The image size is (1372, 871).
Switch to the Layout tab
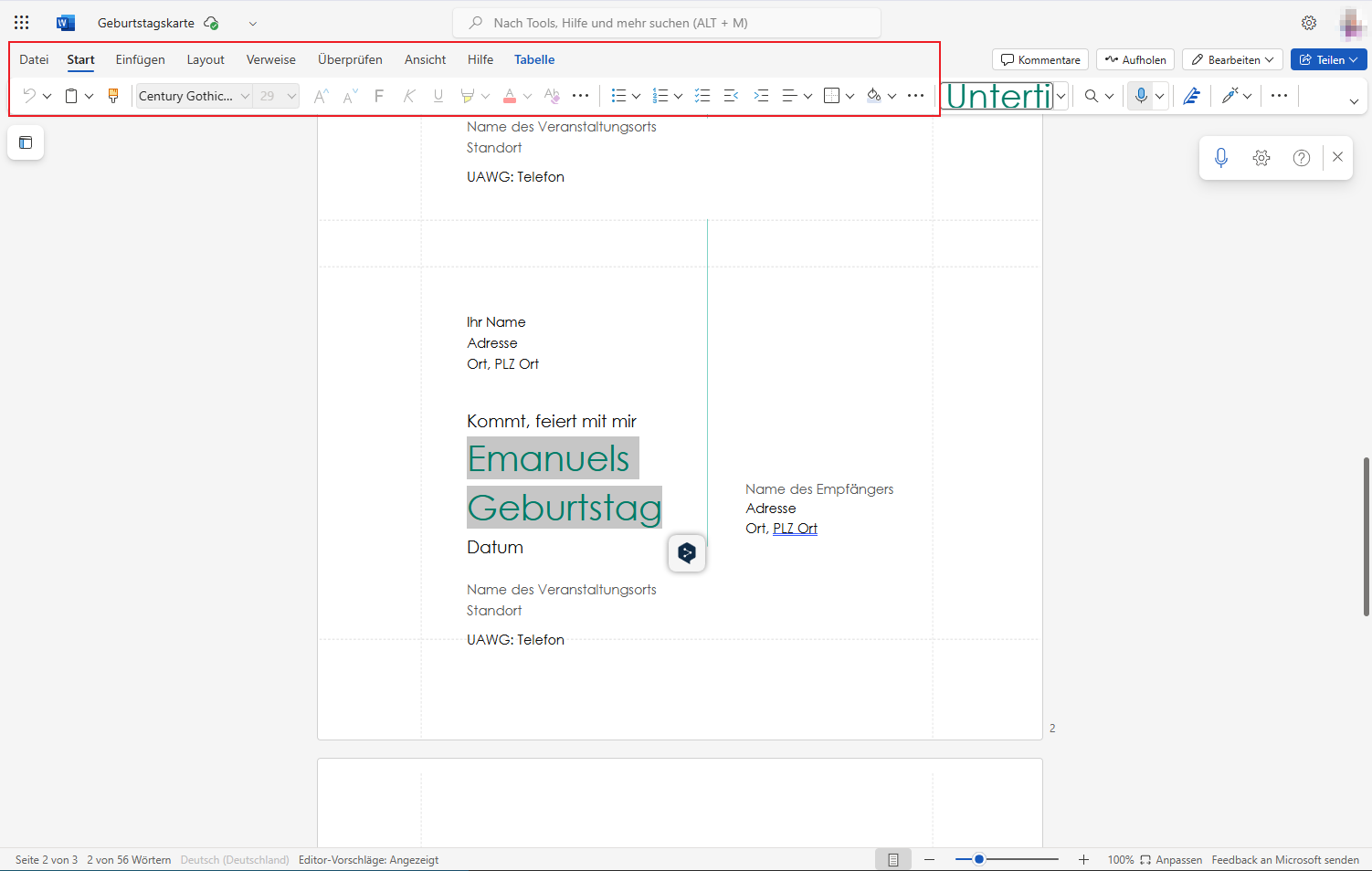[206, 59]
